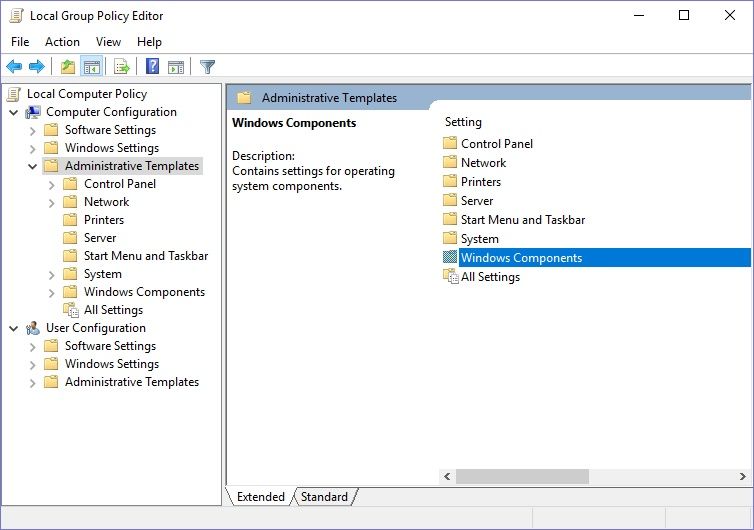Toggle the Show/Hide Action Pane icon
Screen dimensions: 754x530
[x=176, y=66]
